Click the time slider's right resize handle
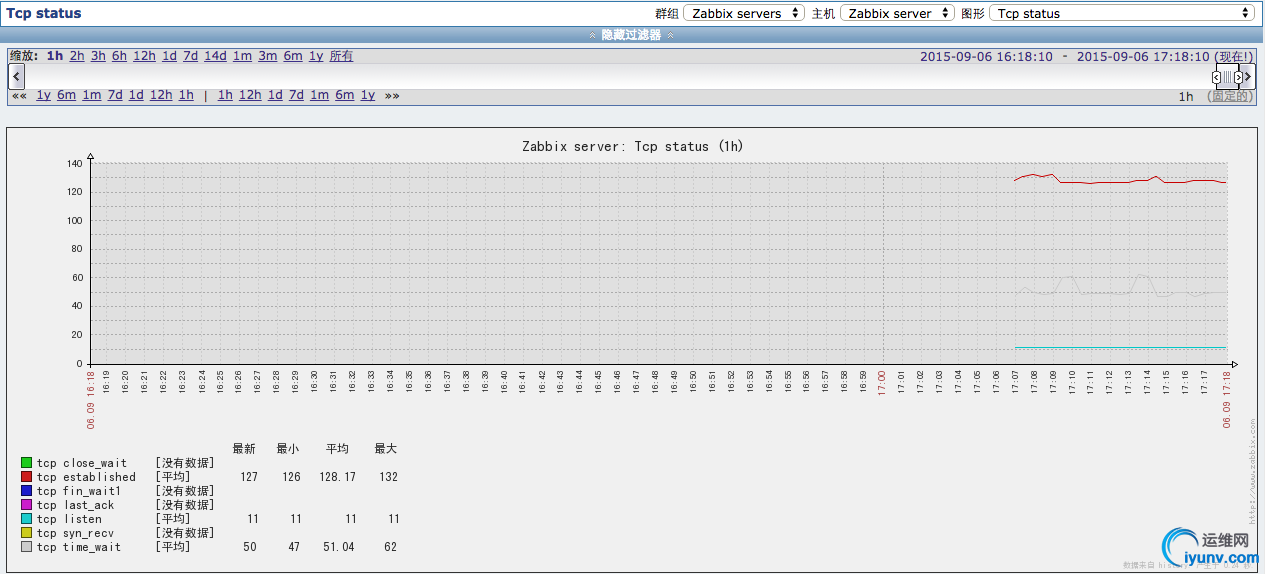Image resolution: width=1265 pixels, height=574 pixels. pos(1238,77)
